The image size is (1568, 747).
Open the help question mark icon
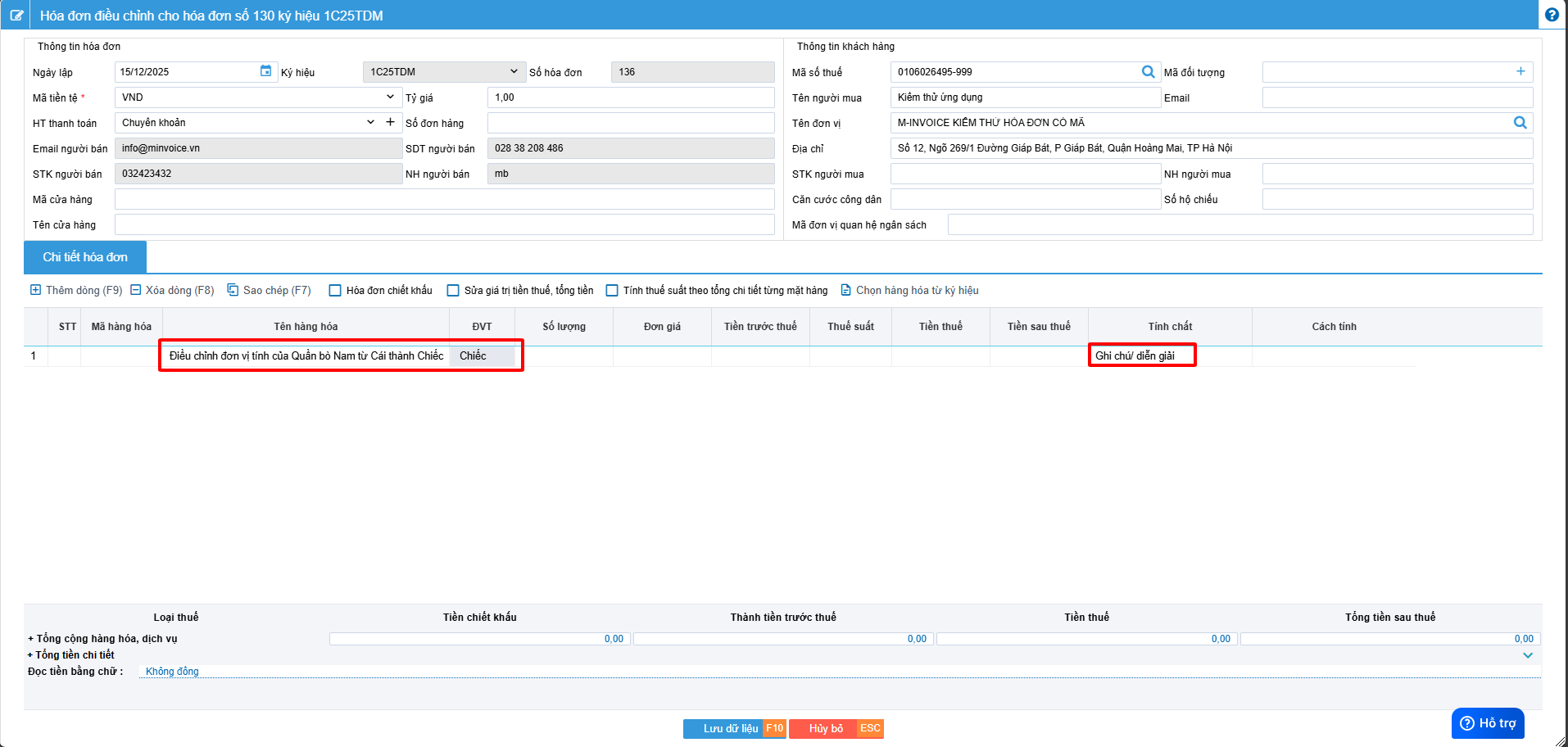1552,15
